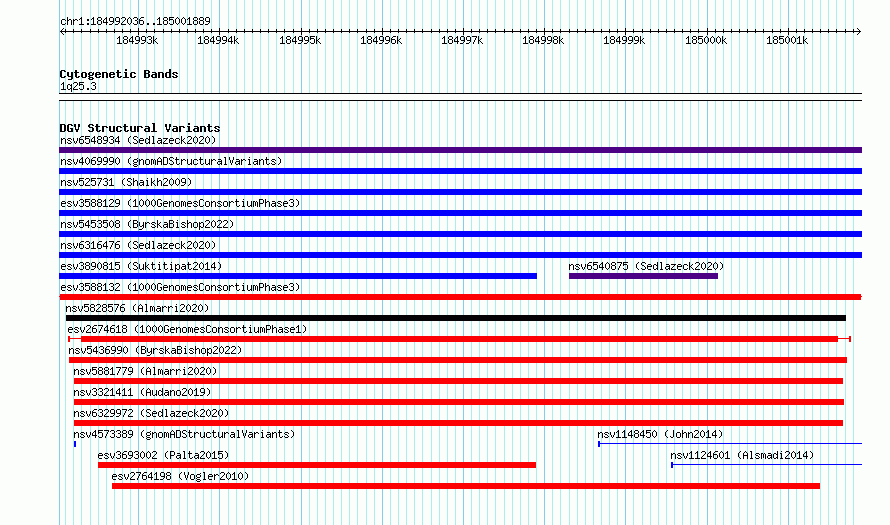Click the 185001k ruler tick label
The image size is (890, 525).
point(787,40)
